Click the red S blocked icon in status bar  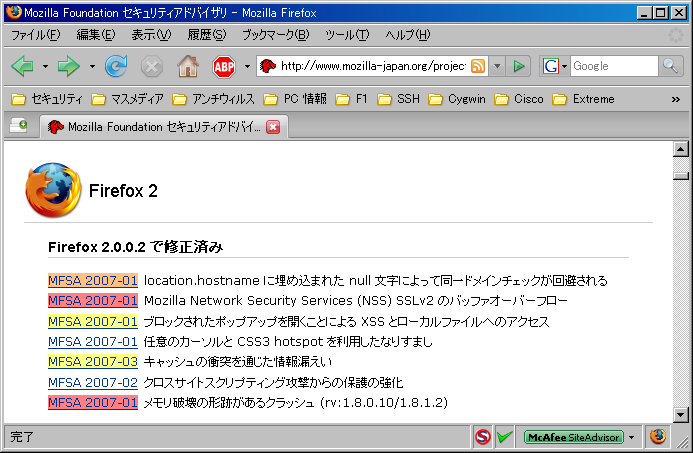(483, 437)
